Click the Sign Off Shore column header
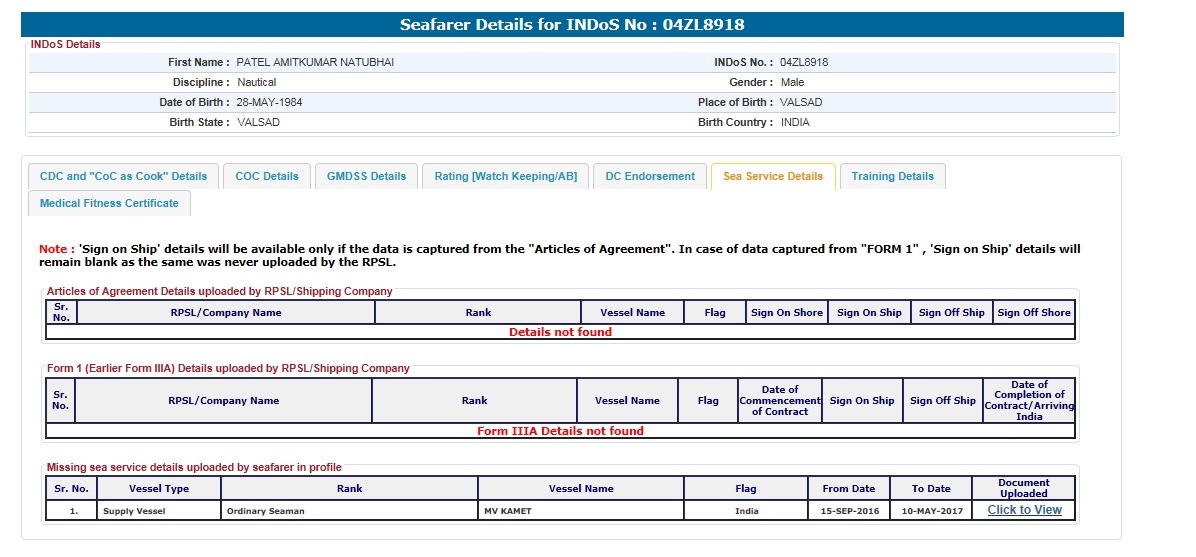 tap(1033, 313)
